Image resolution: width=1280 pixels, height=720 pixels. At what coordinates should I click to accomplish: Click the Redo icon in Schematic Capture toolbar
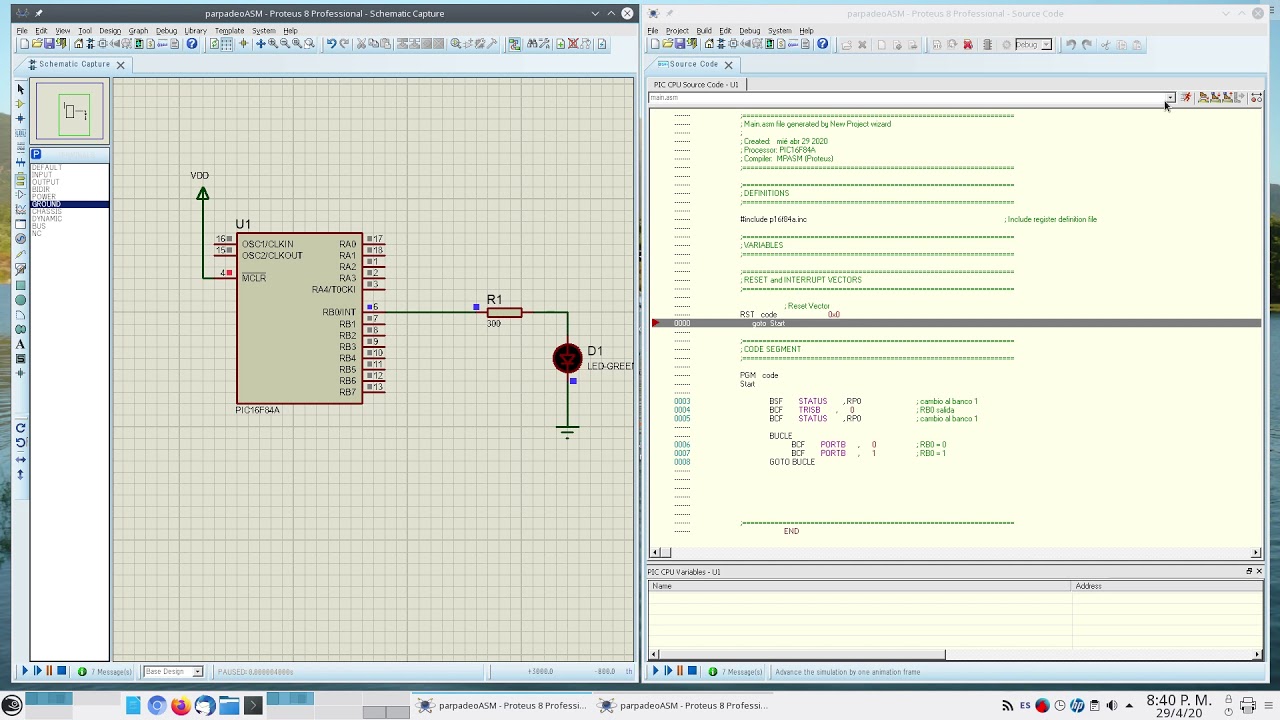(x=344, y=44)
